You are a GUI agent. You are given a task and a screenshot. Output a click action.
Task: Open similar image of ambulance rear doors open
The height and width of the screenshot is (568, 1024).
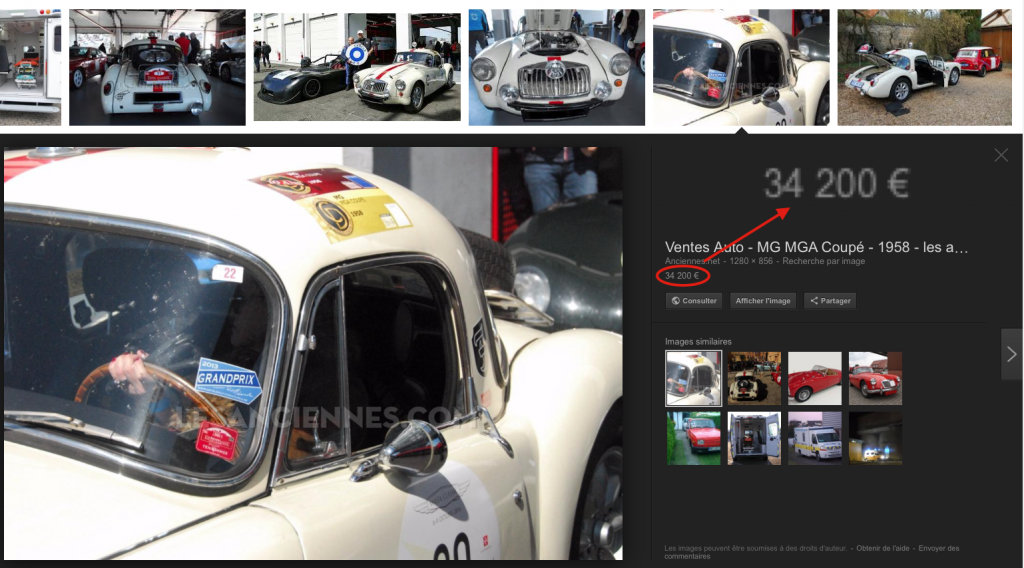754,438
